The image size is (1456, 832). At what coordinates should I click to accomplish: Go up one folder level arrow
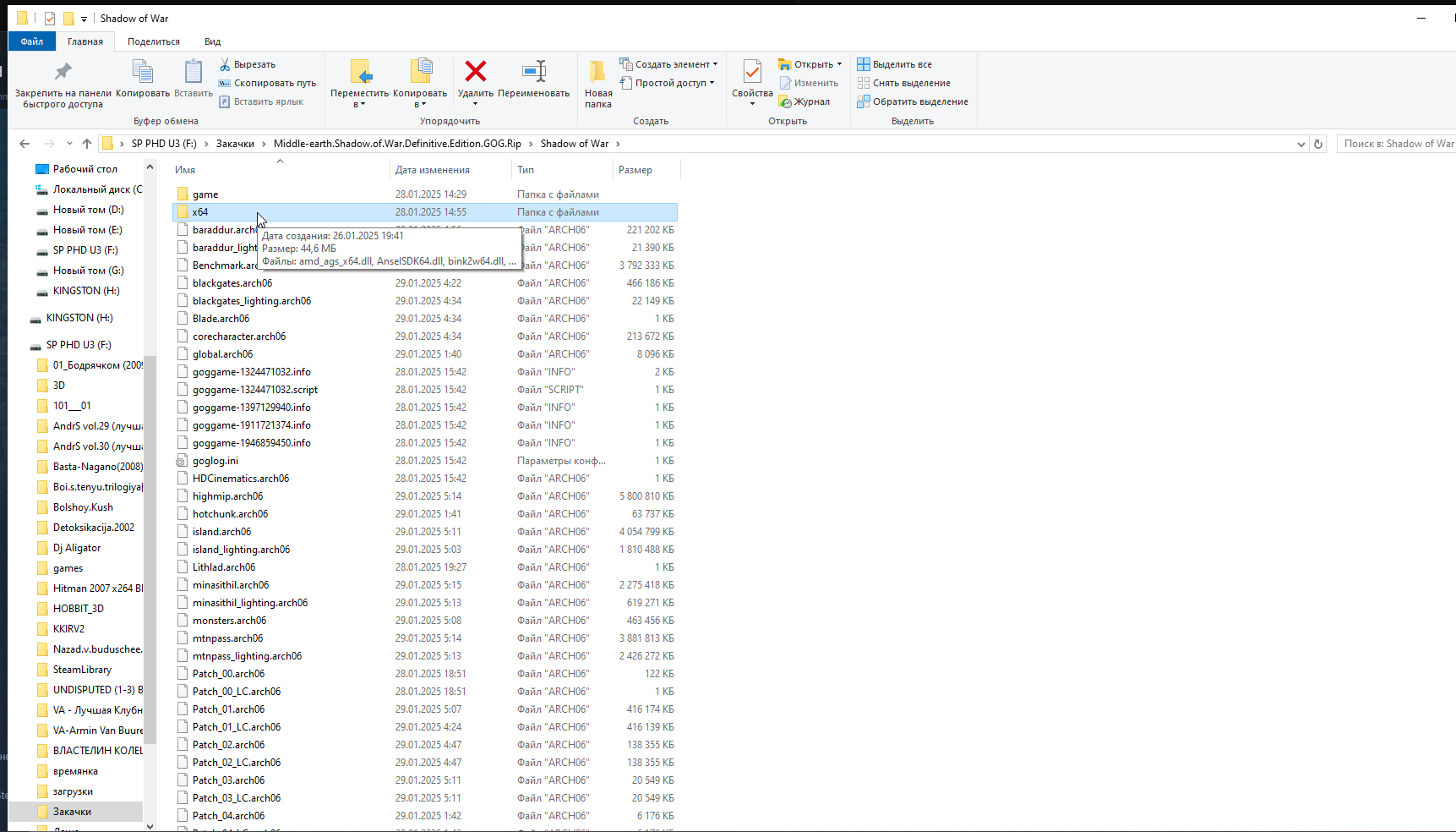87,144
